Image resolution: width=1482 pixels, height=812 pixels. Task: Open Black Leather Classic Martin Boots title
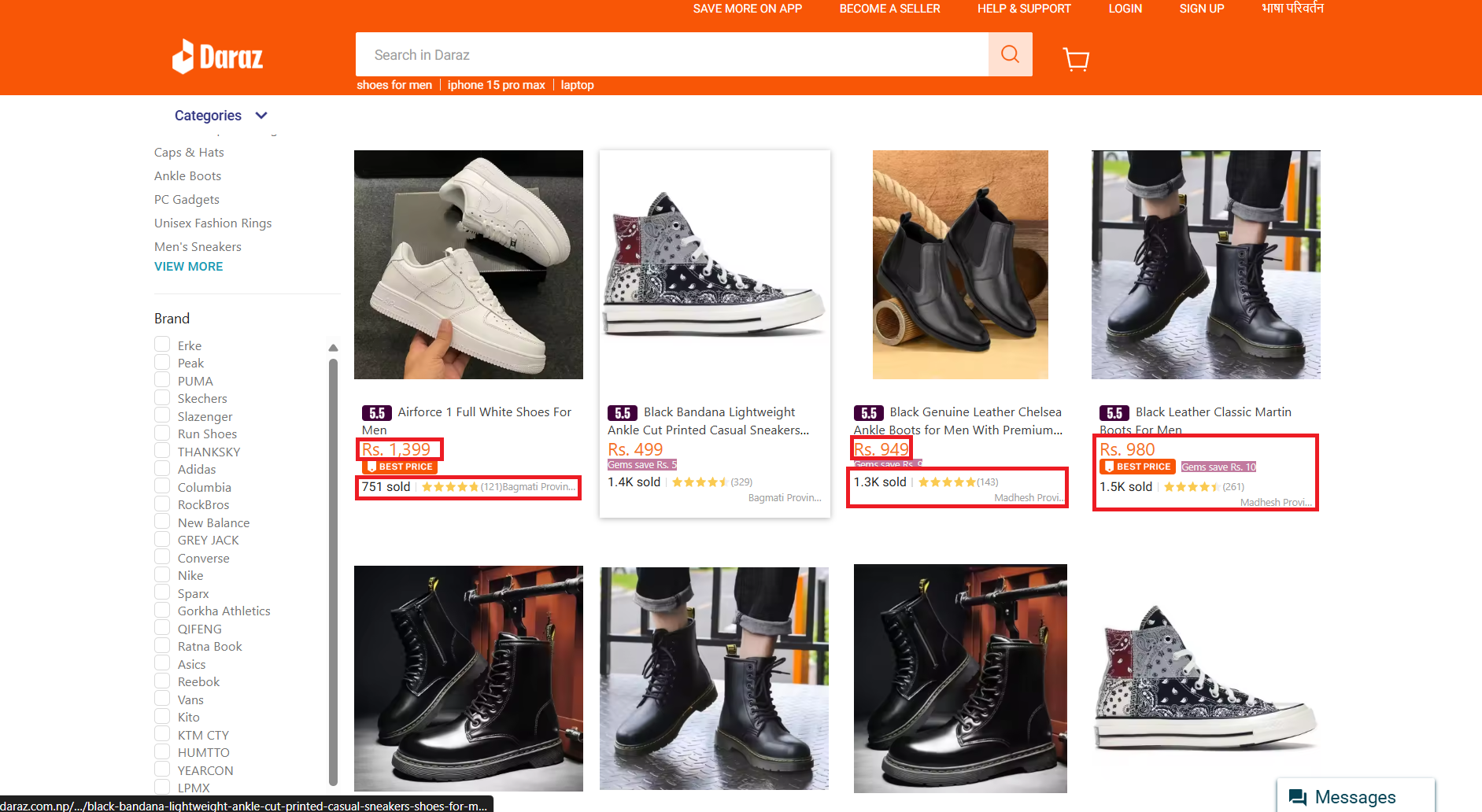pos(1196,421)
